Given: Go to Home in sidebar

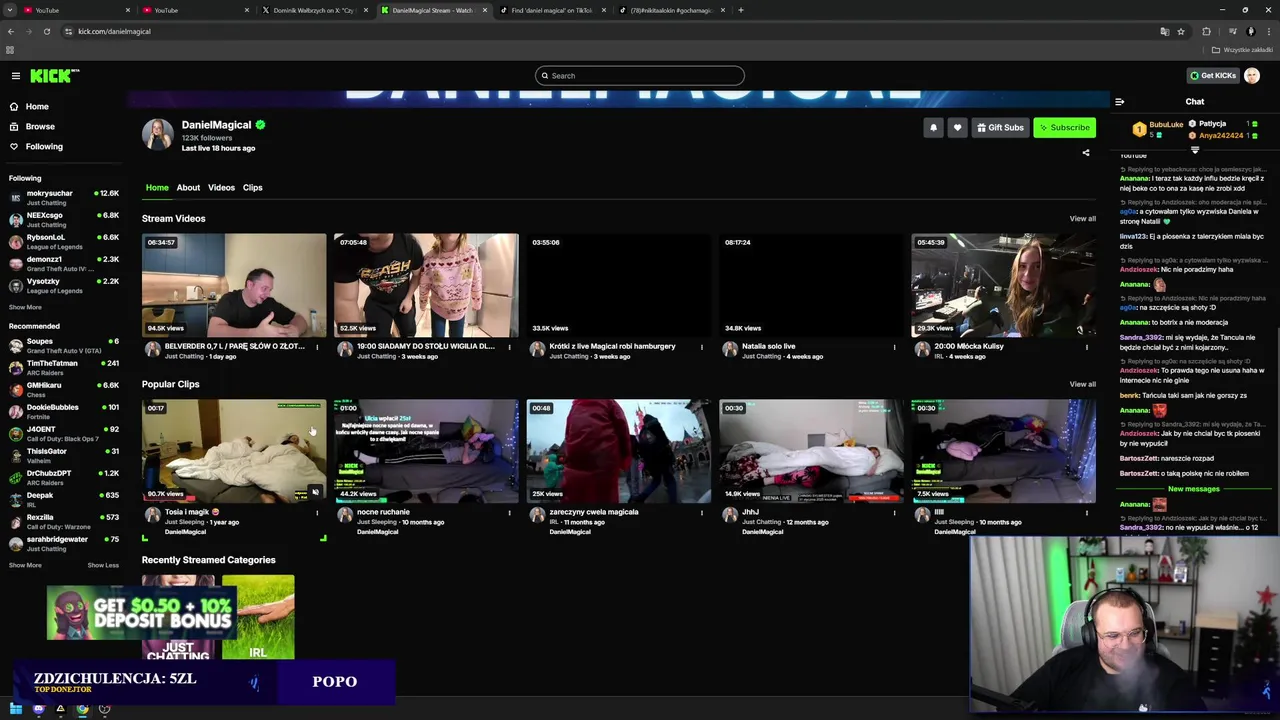Looking at the screenshot, I should 36,107.
